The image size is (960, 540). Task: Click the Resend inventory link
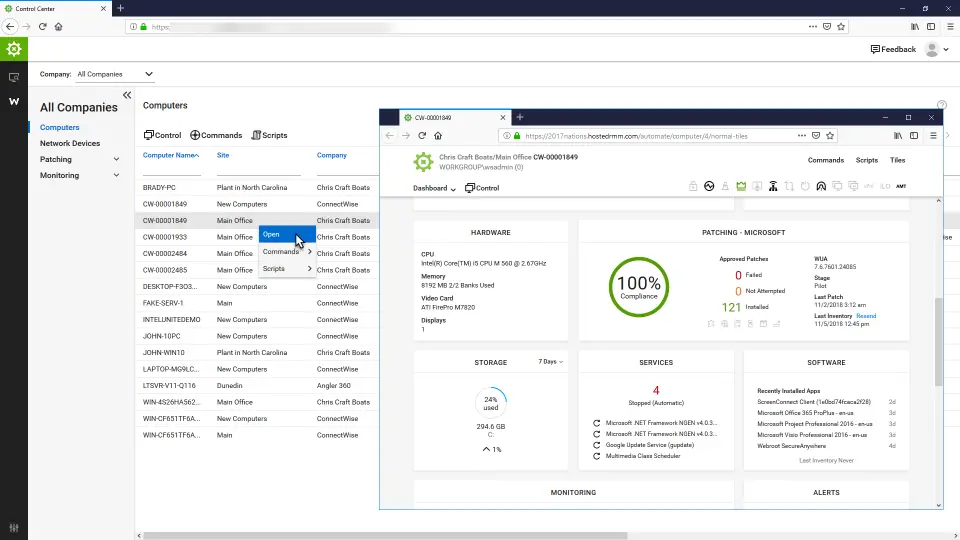click(866, 316)
